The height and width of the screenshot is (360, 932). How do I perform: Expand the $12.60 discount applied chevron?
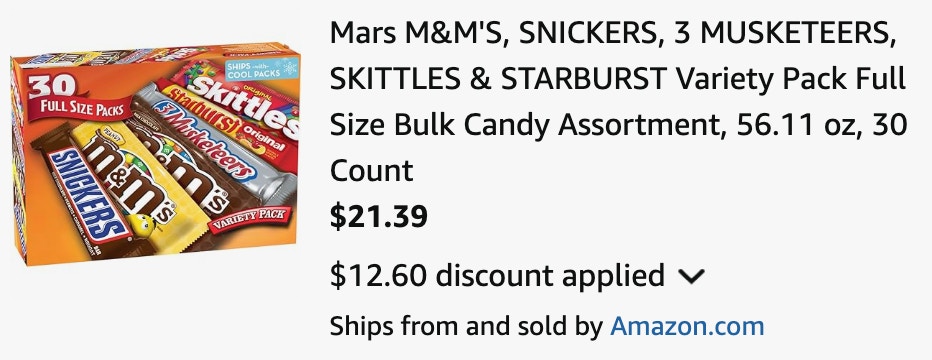(691, 276)
